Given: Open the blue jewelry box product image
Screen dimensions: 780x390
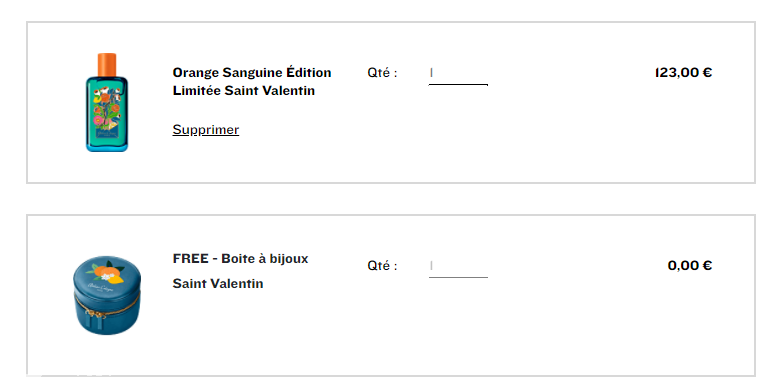Looking at the screenshot, I should (107, 295).
